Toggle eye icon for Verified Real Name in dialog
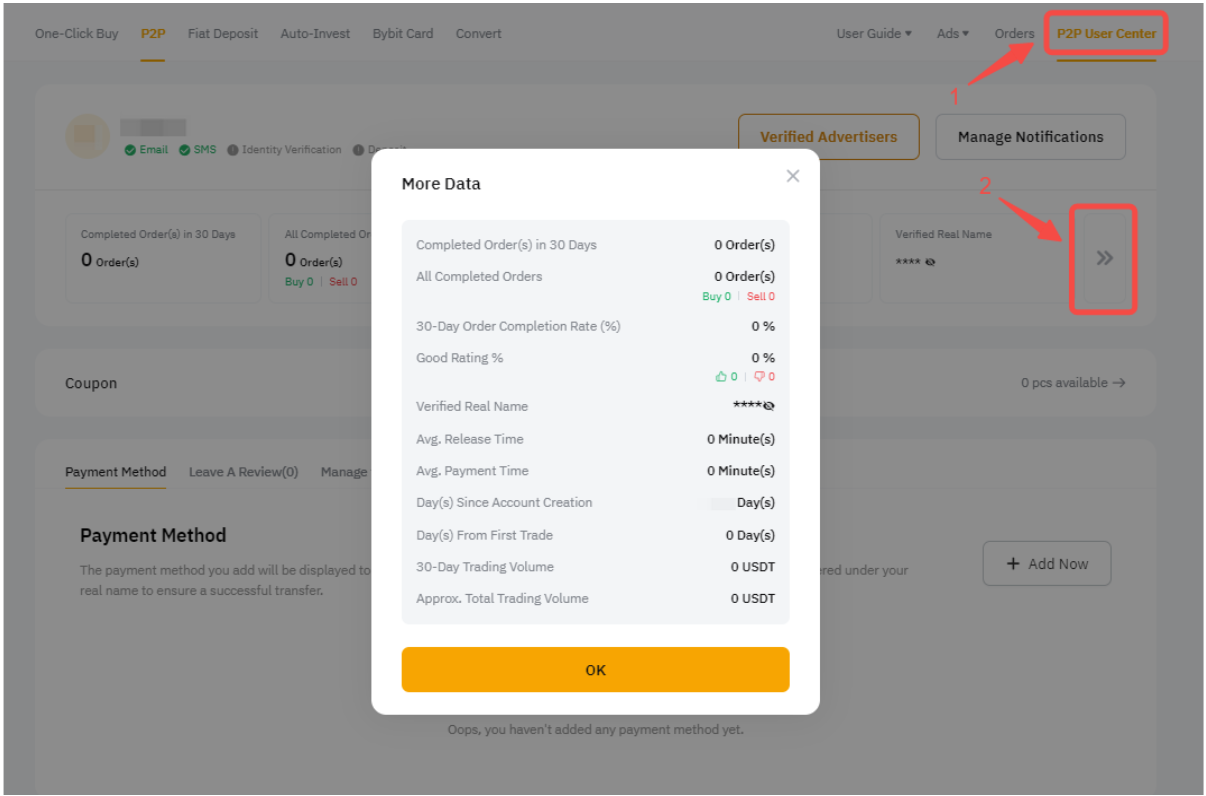Image resolution: width=1206 pixels, height=796 pixels. (769, 407)
